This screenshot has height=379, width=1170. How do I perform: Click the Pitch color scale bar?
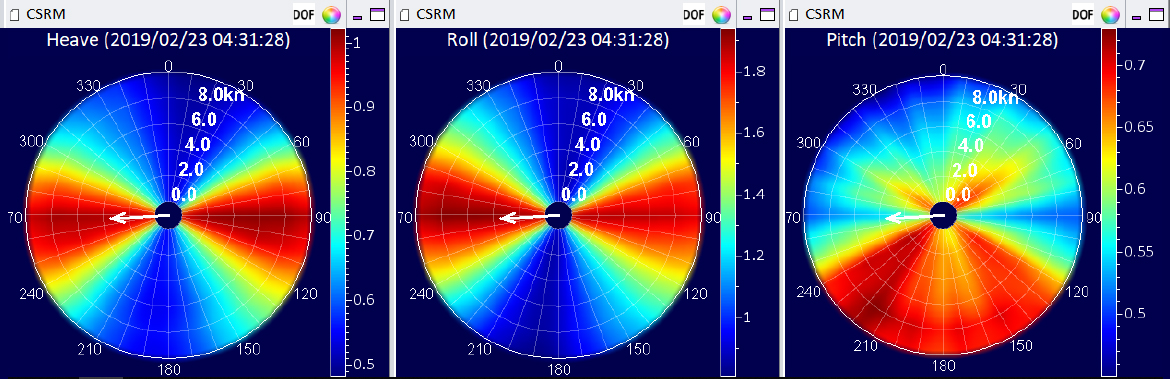[1109, 201]
